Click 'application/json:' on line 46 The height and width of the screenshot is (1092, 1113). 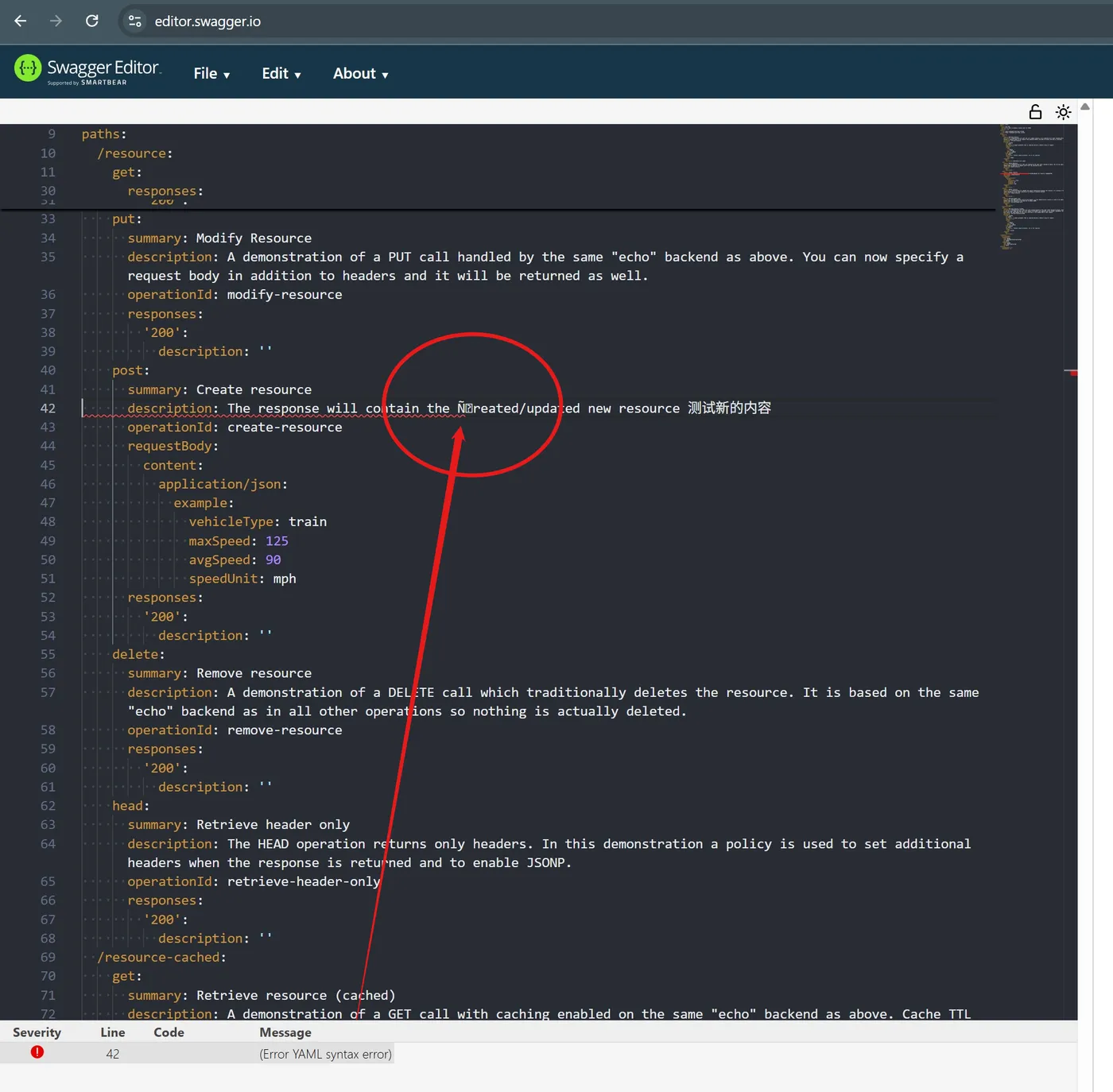click(x=223, y=484)
